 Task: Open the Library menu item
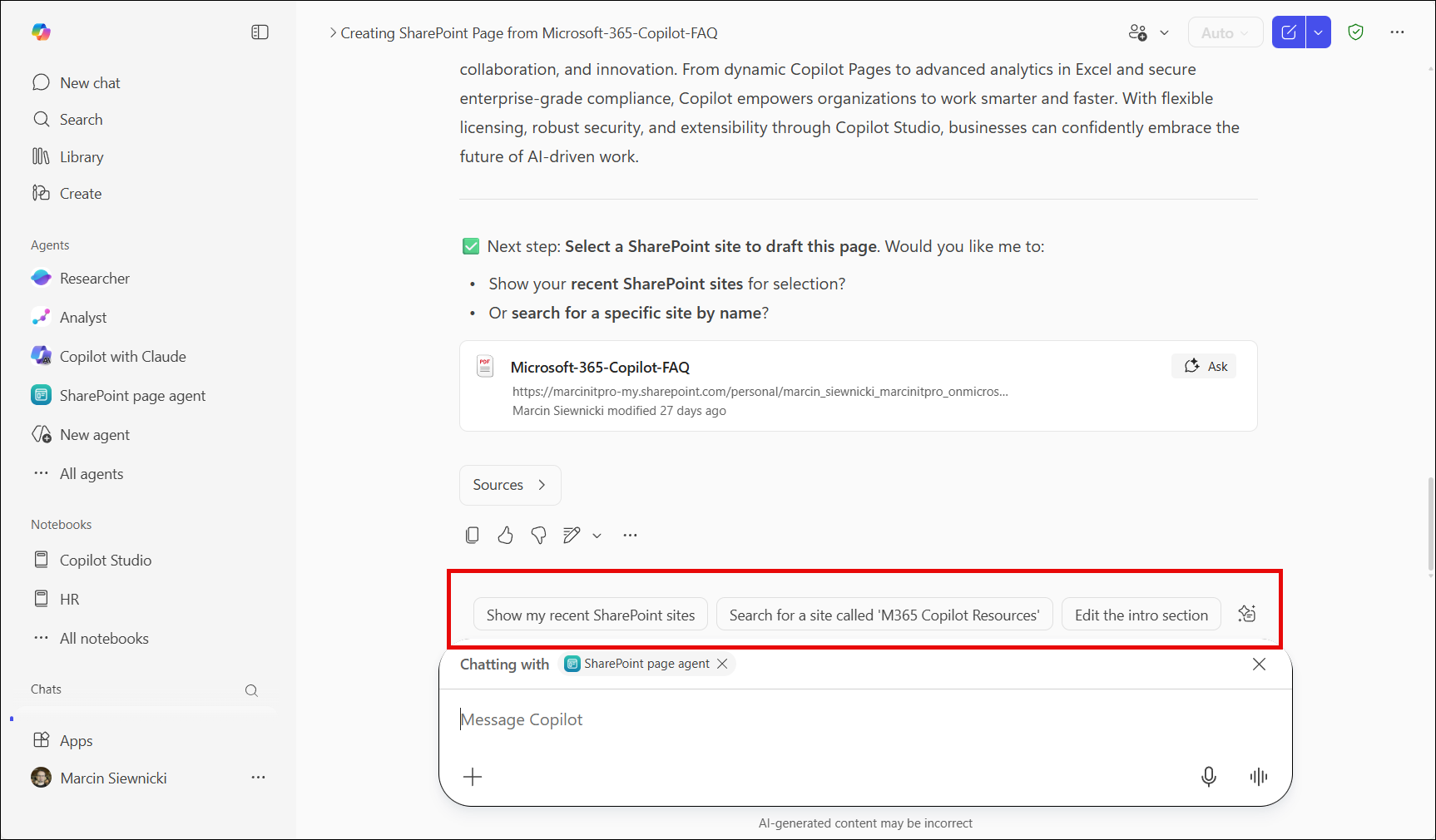pos(82,157)
